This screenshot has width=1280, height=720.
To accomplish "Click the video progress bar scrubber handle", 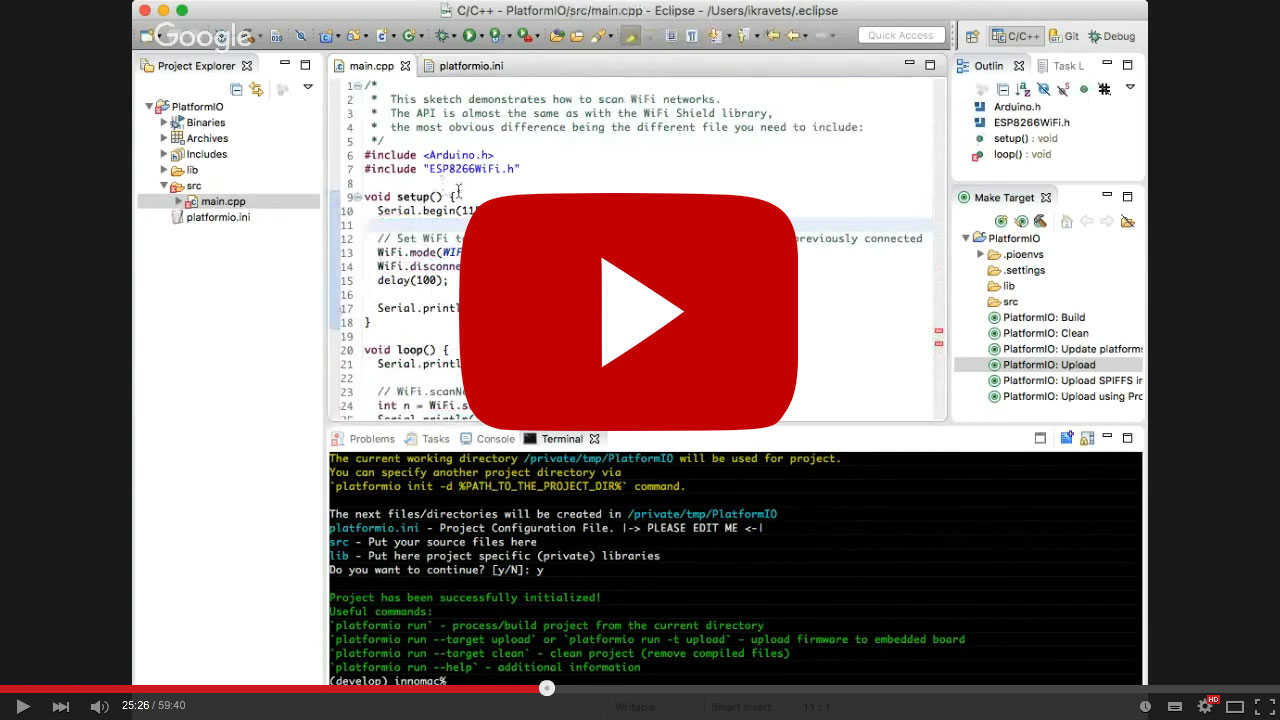I will (x=547, y=688).
